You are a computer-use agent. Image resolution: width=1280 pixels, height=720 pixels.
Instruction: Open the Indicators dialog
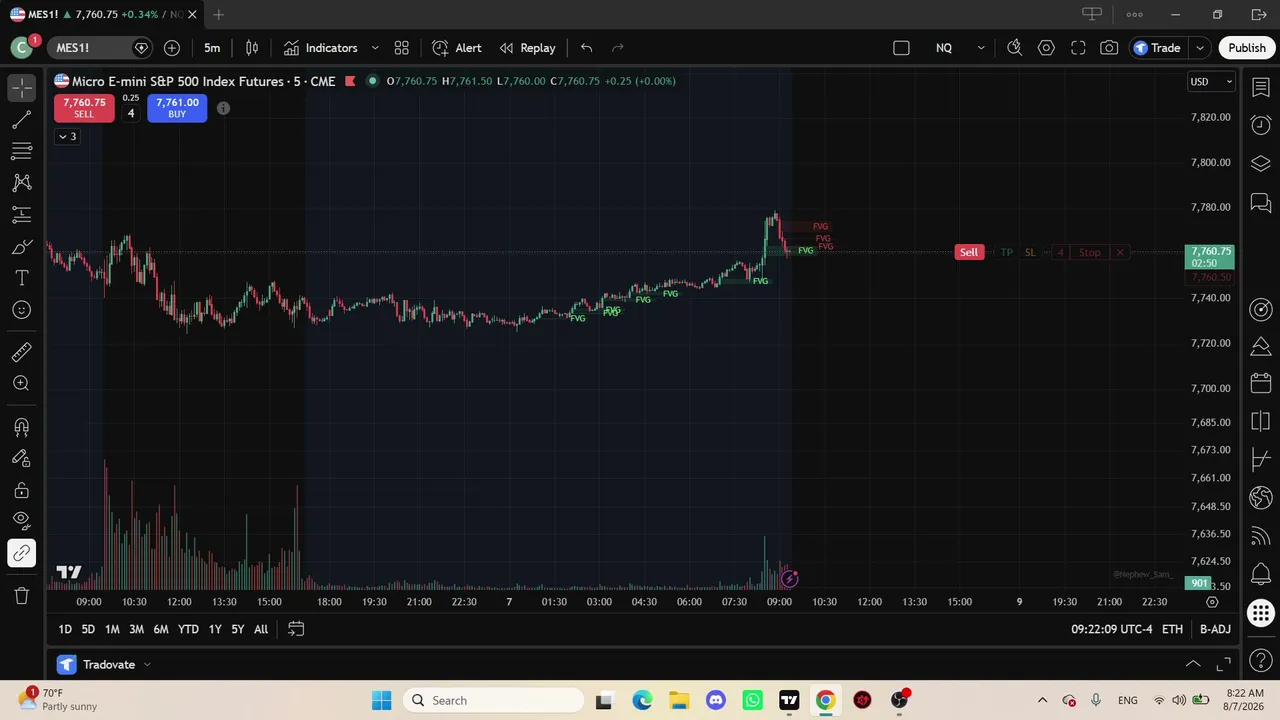(x=320, y=48)
